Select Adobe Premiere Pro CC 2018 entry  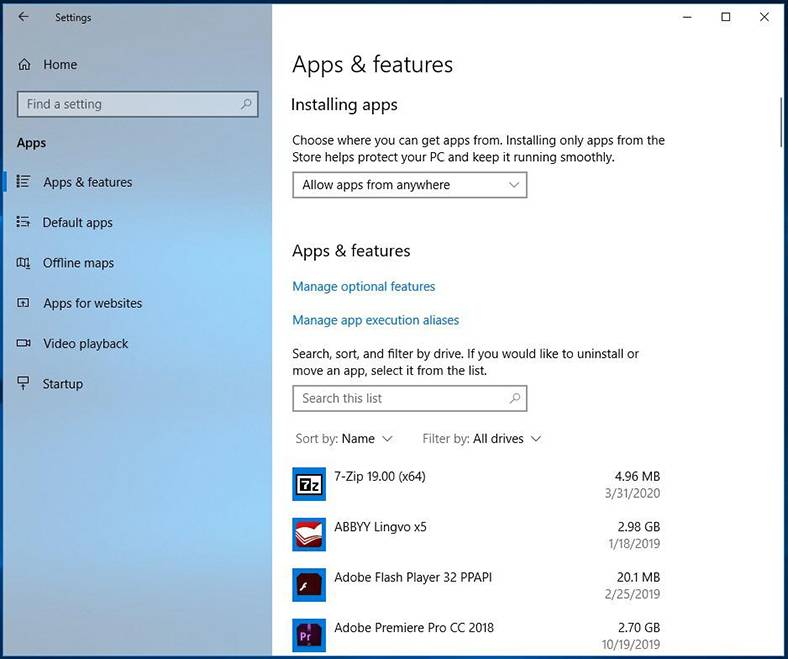click(476, 635)
